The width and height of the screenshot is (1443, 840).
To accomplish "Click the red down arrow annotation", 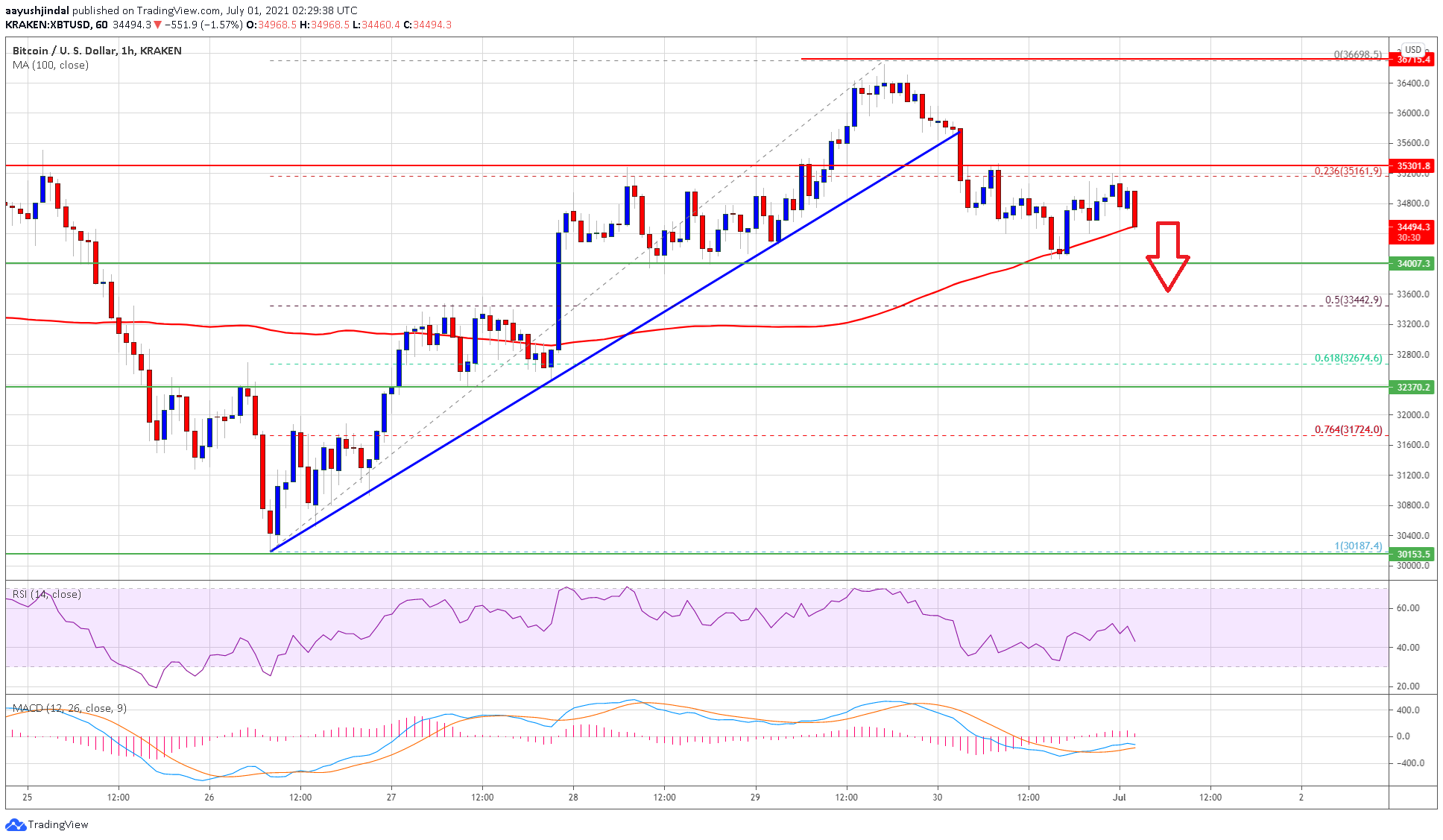I will [1167, 256].
